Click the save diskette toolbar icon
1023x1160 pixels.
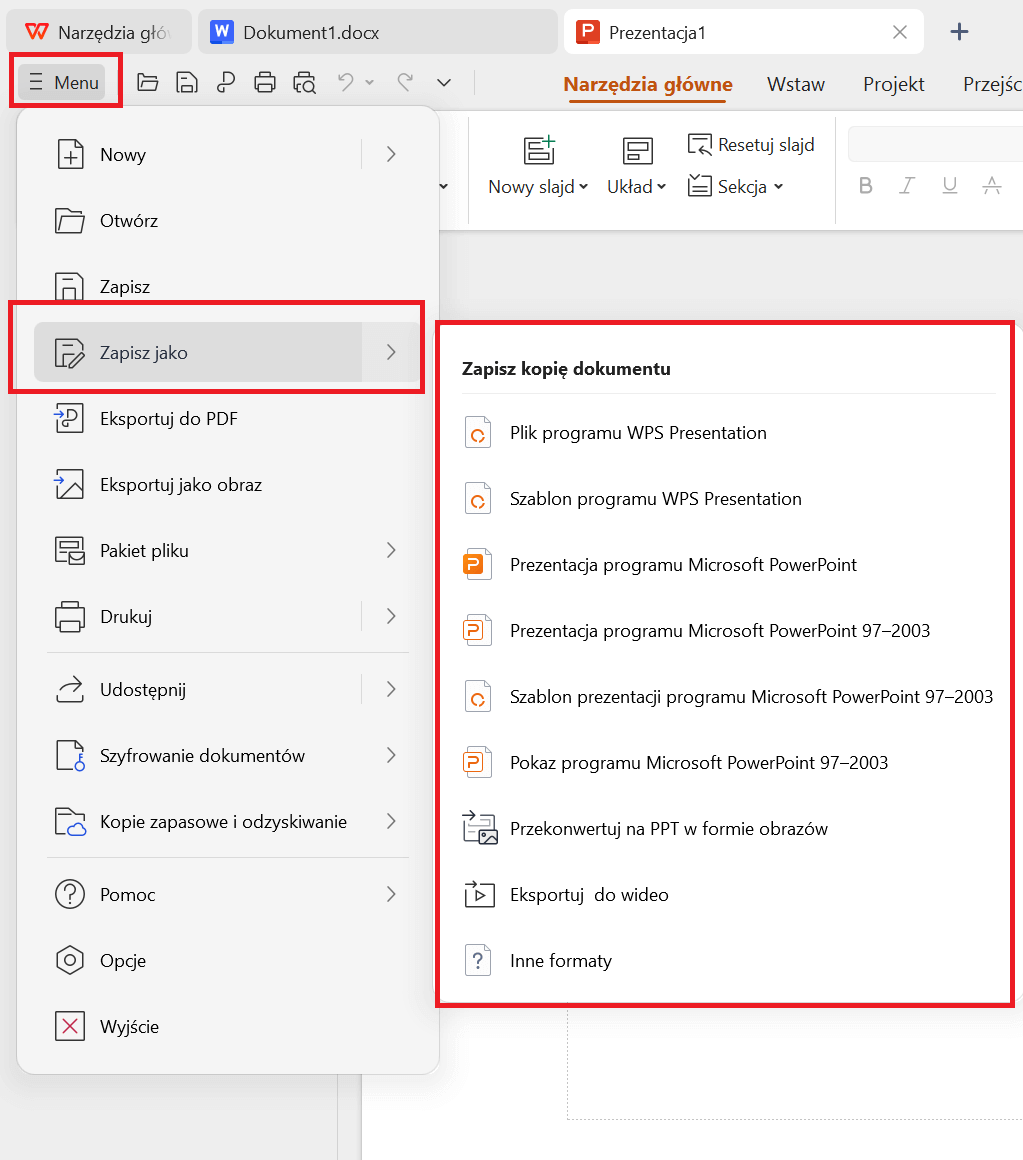[x=186, y=82]
